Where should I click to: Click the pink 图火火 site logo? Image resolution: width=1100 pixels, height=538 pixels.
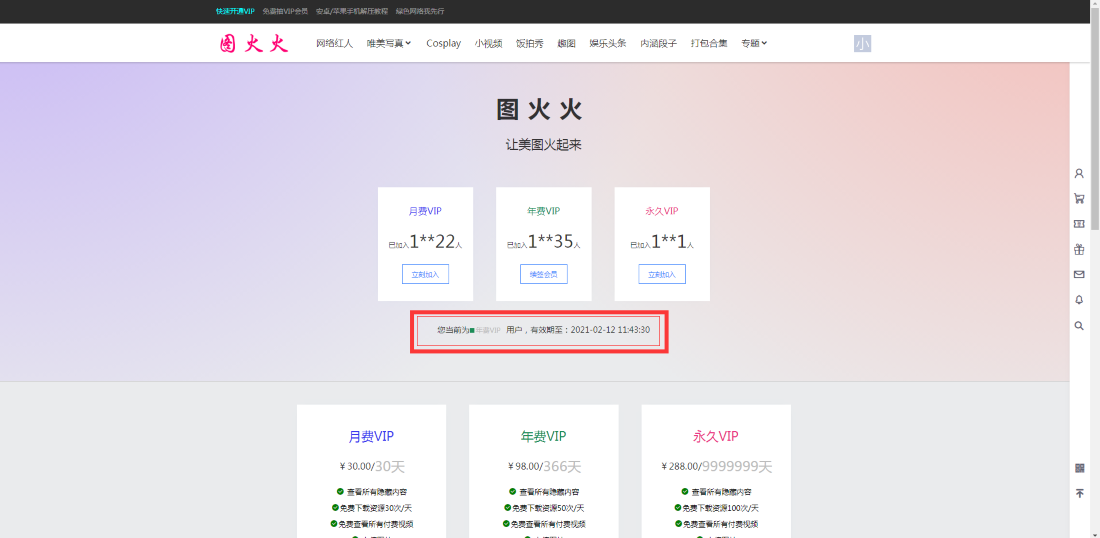[254, 43]
